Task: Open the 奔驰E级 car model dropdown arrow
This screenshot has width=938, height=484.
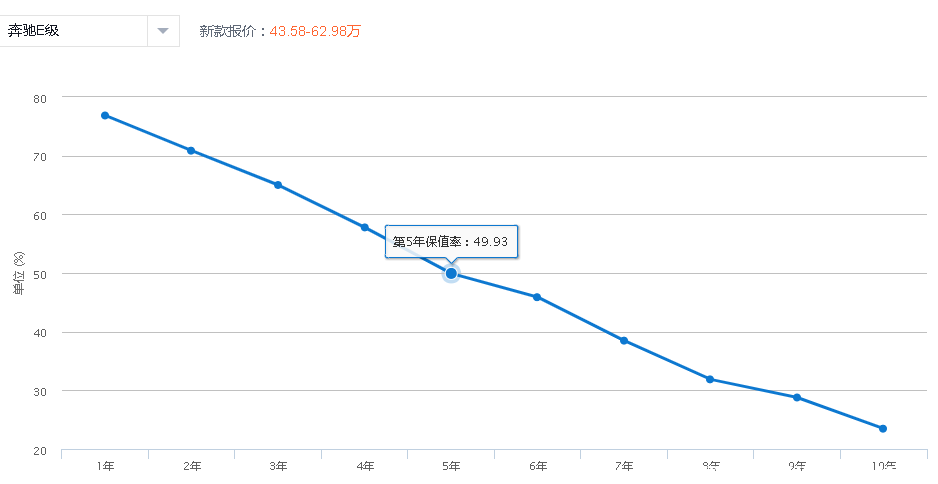Action: [163, 31]
